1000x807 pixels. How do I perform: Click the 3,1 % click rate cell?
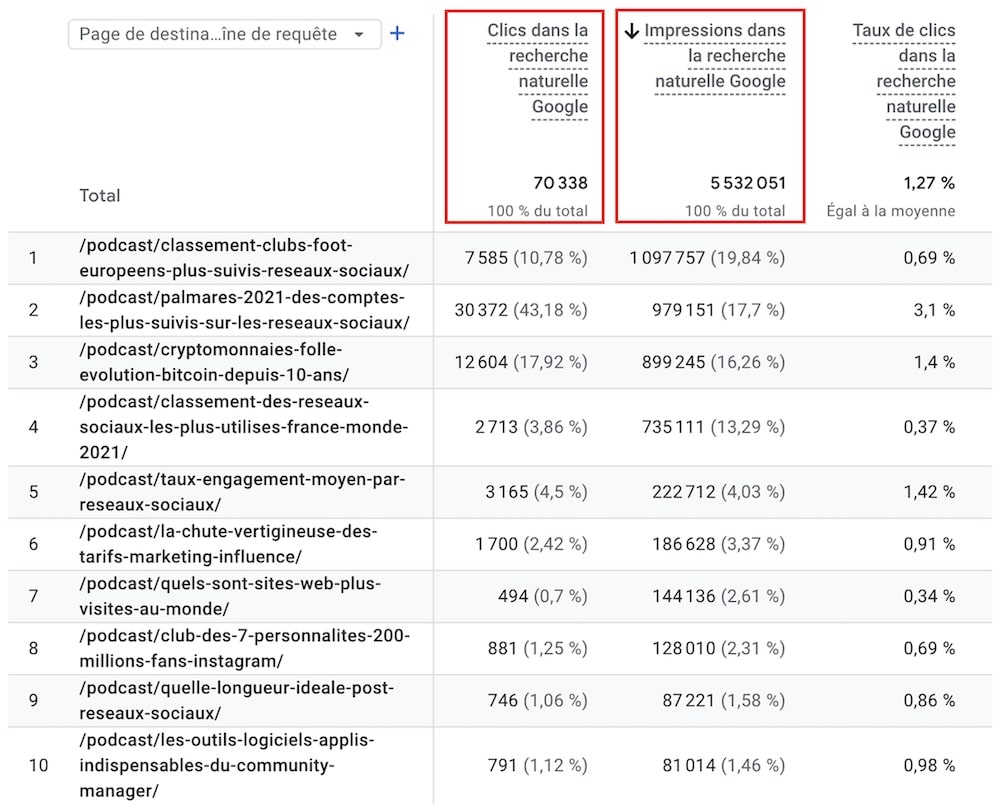(935, 310)
